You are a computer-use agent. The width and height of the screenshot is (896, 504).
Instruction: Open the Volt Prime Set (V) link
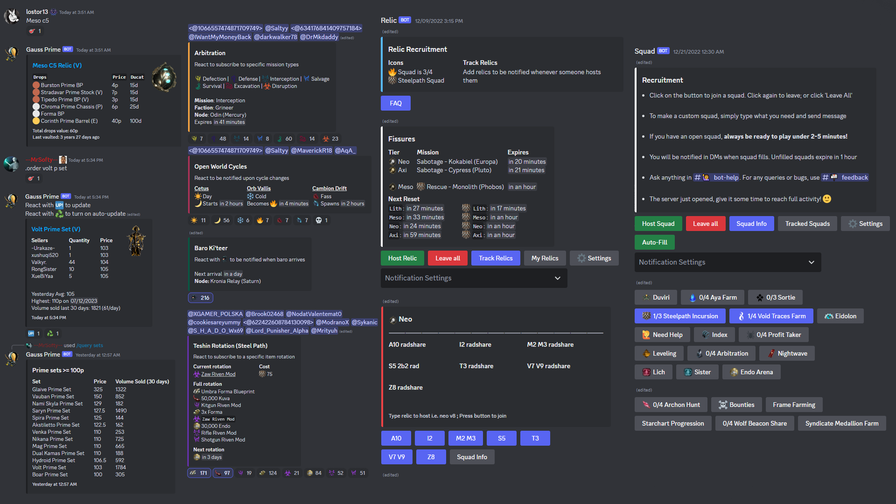pos(55,229)
